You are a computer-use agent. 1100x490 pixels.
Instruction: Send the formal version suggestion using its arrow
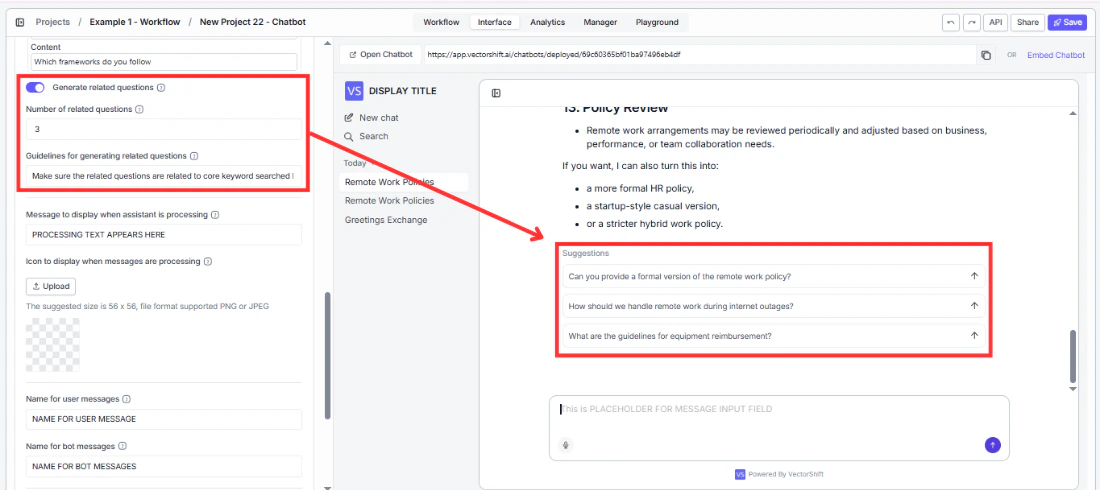coord(974,276)
